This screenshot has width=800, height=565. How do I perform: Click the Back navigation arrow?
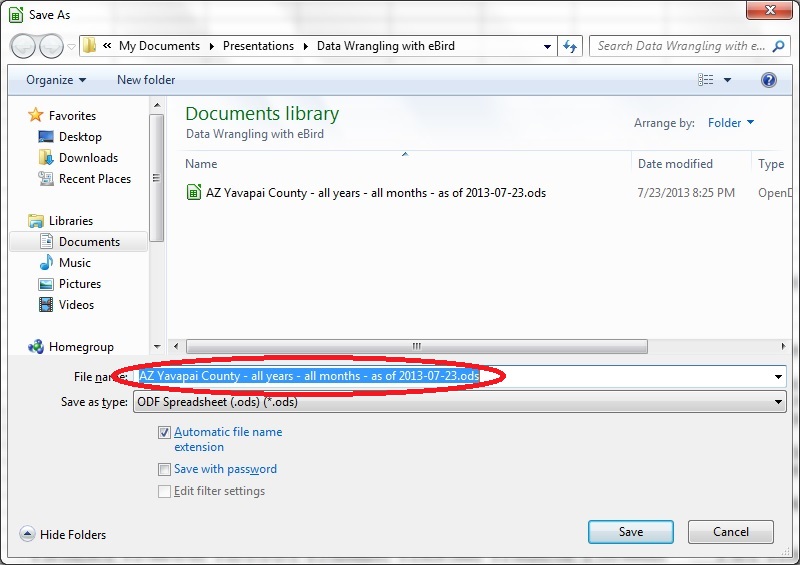pos(23,46)
